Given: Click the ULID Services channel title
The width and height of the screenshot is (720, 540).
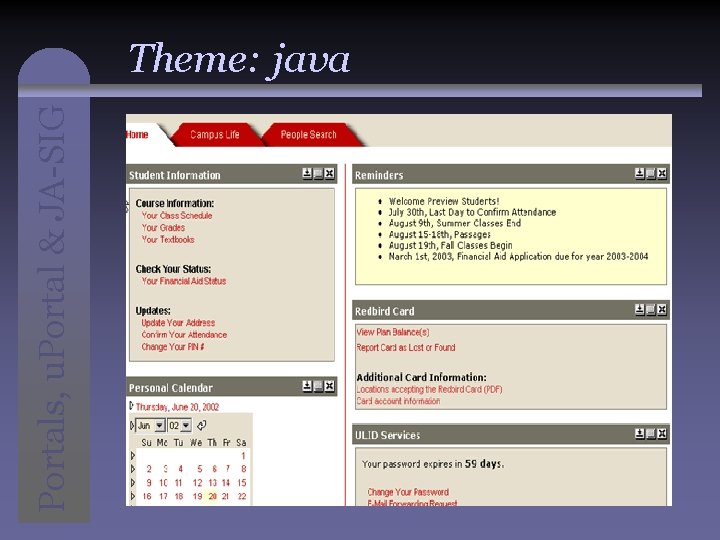Looking at the screenshot, I should point(387,435).
